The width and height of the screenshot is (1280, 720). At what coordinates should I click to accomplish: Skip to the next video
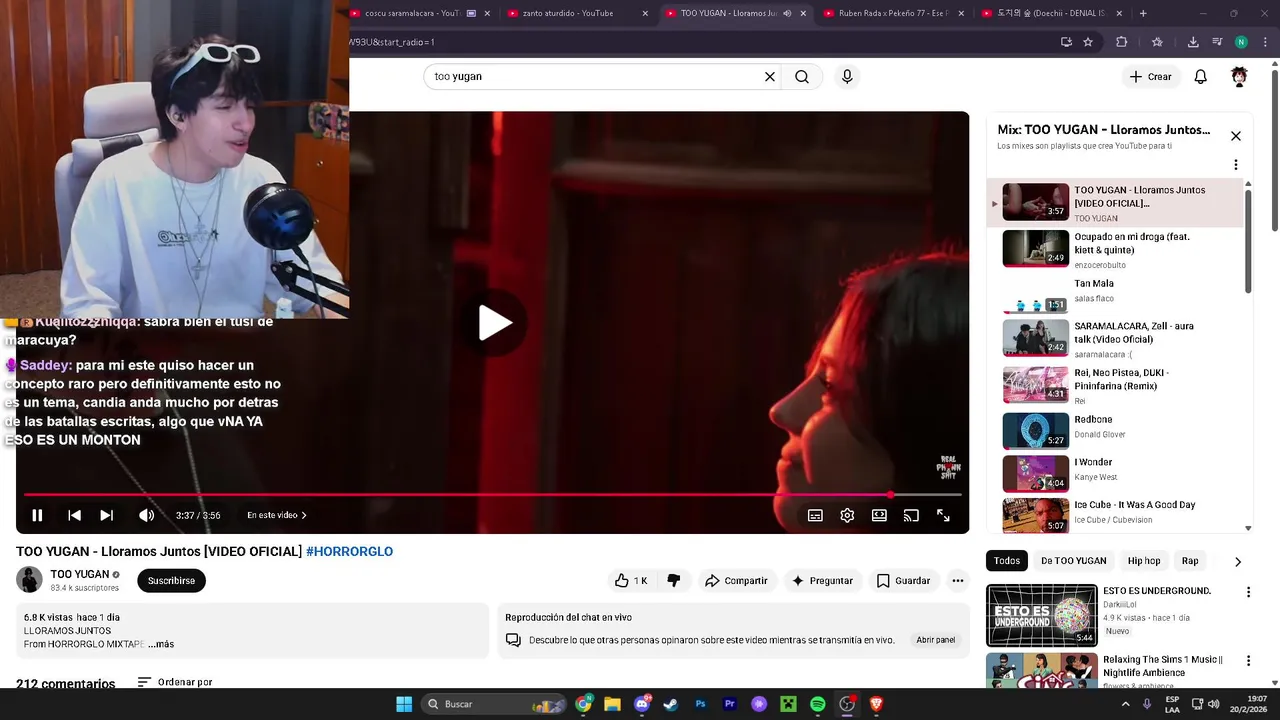tap(106, 515)
